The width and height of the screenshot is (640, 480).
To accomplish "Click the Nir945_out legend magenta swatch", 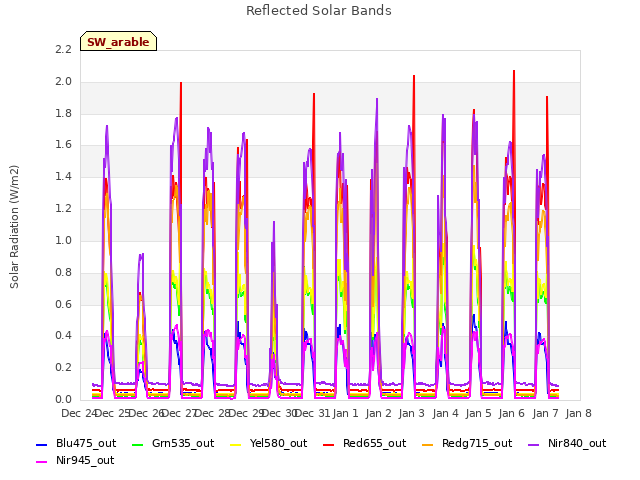I will tap(42, 462).
